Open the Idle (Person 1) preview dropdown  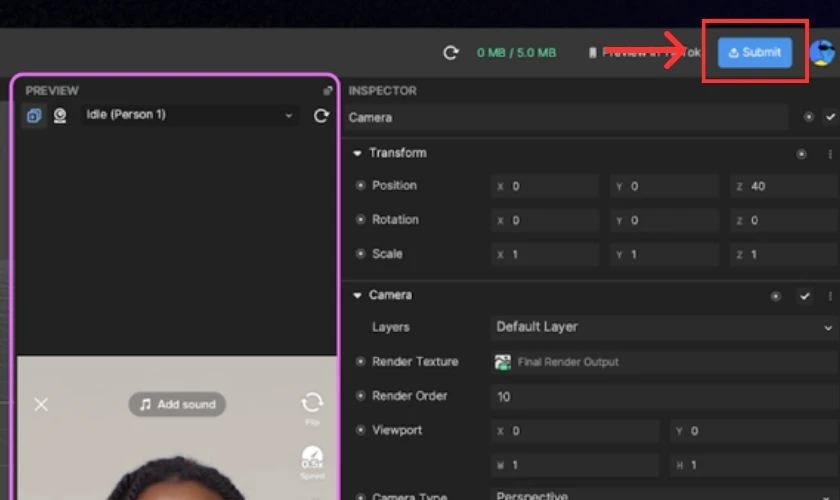pyautogui.click(x=190, y=115)
